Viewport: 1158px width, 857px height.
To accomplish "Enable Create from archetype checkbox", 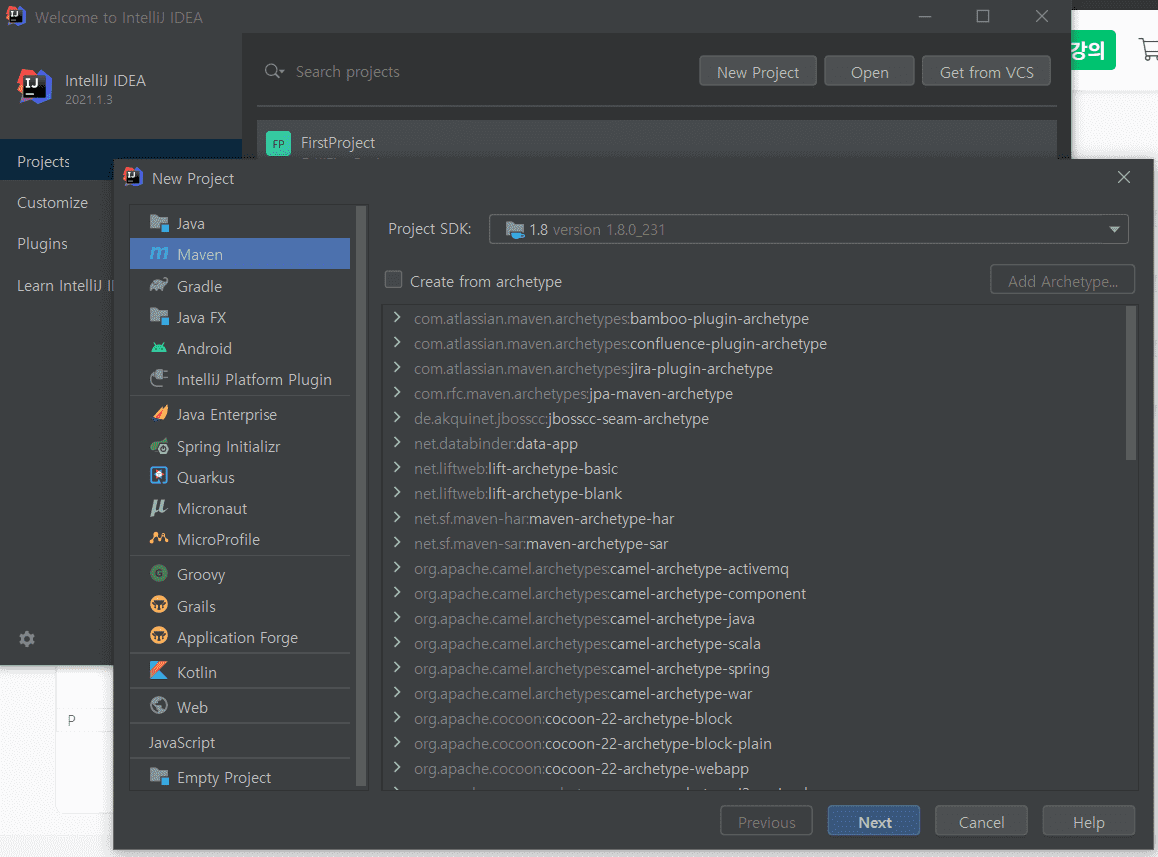I will 394,280.
